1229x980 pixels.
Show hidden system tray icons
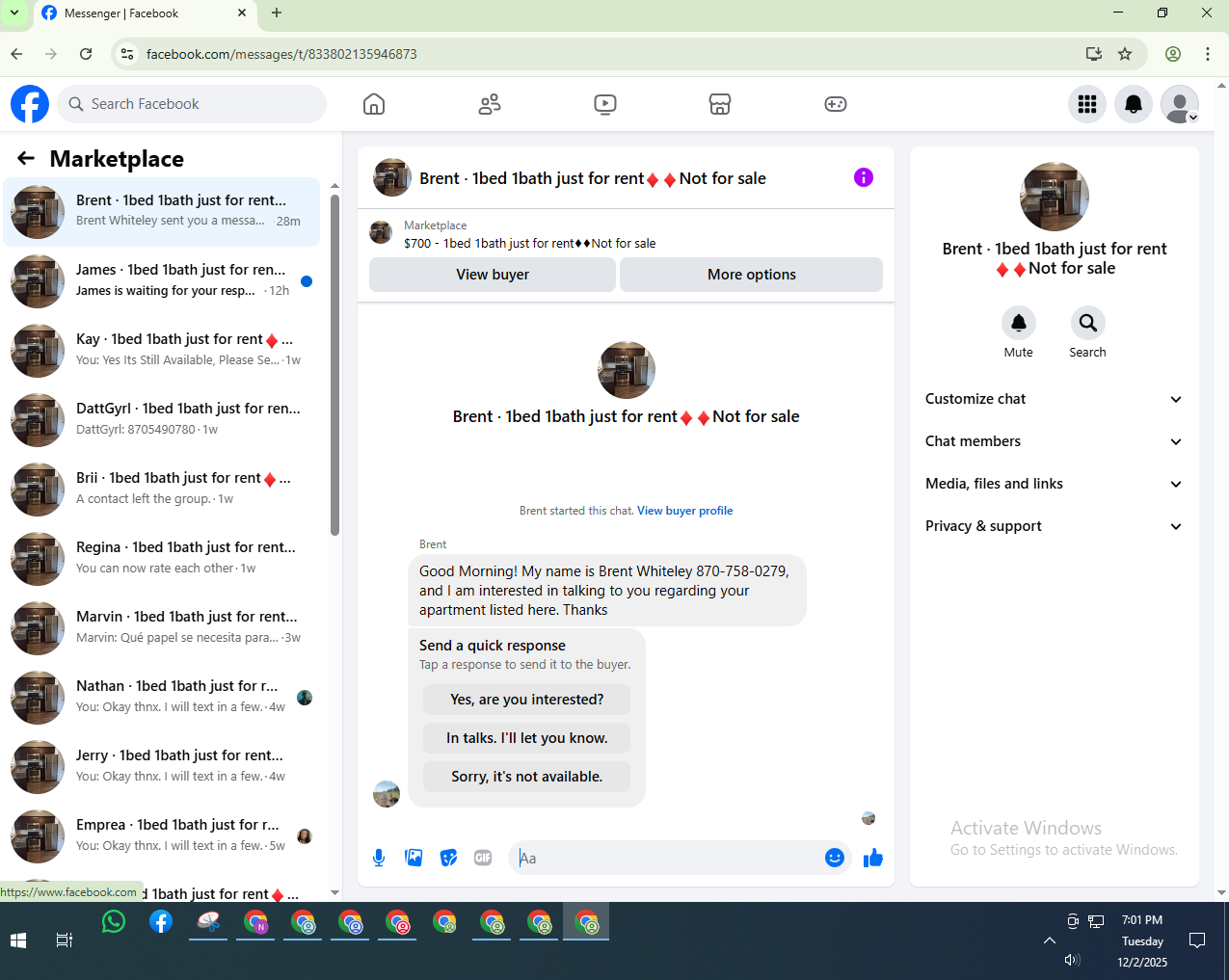click(1050, 940)
